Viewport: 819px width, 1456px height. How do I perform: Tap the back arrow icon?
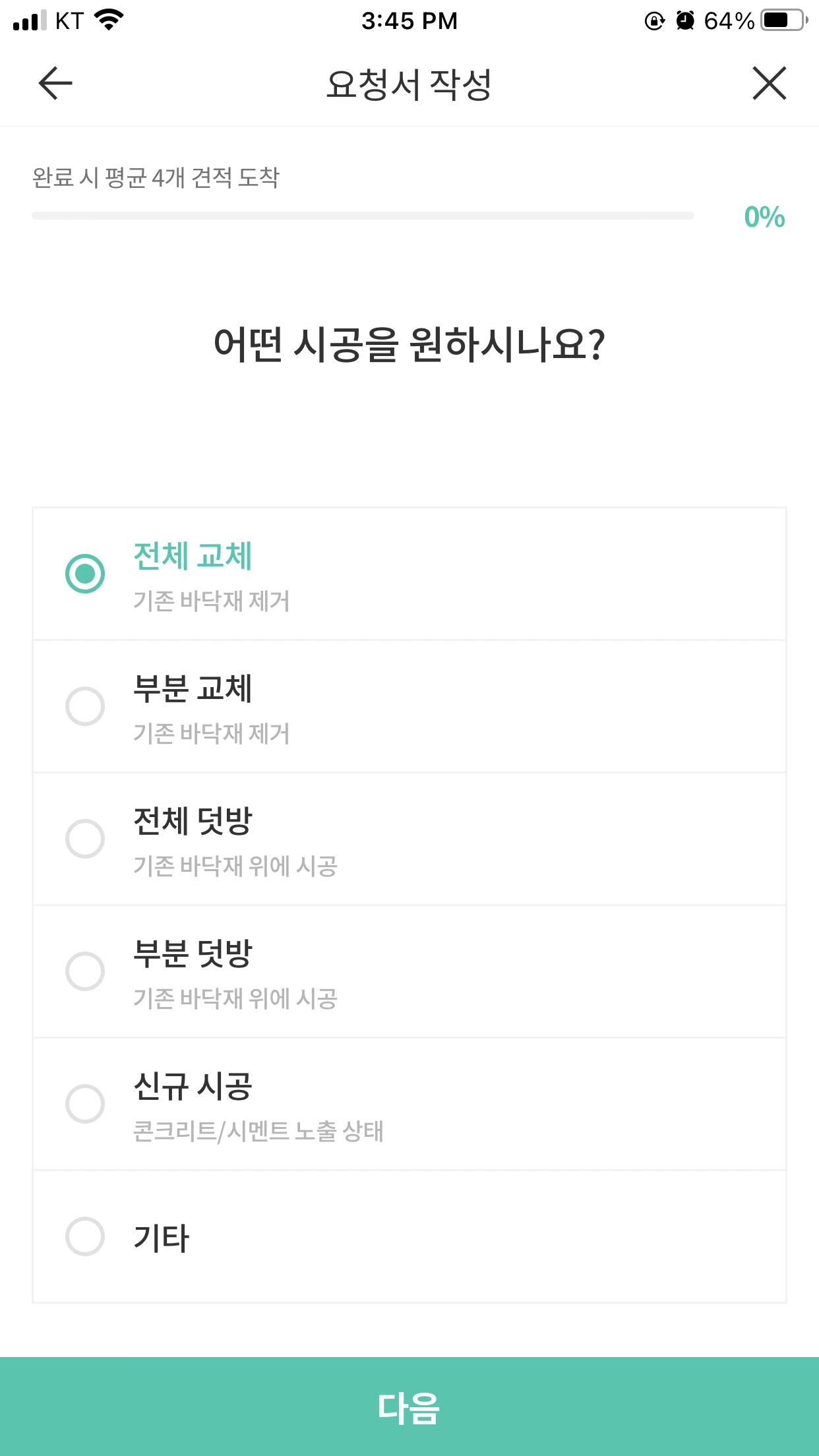(55, 84)
